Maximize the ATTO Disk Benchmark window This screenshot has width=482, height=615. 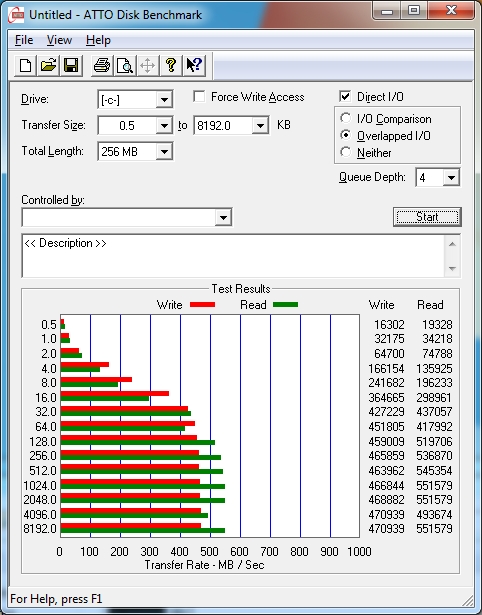(x=414, y=10)
